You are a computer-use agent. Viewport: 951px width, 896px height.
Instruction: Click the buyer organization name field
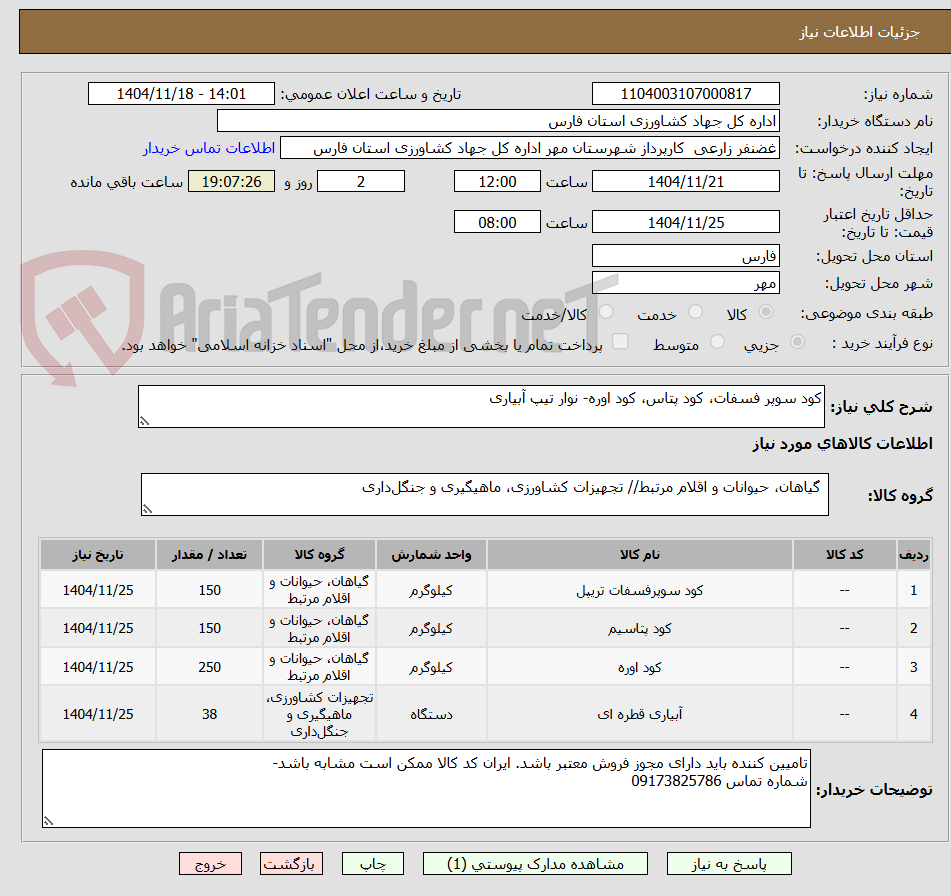tap(498, 121)
